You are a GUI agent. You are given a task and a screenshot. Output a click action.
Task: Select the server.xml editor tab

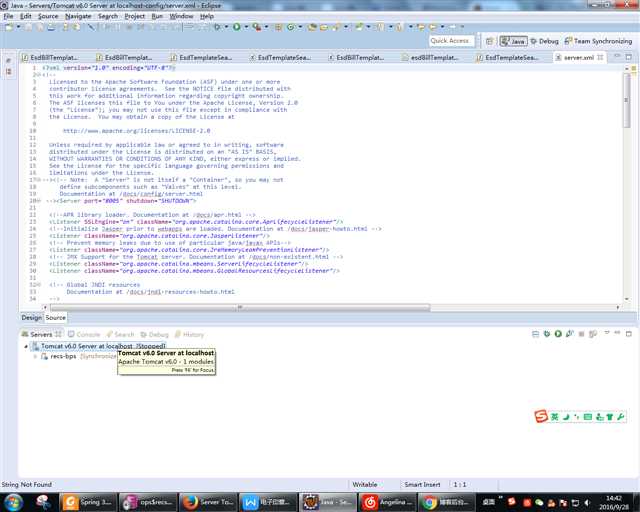(x=578, y=58)
